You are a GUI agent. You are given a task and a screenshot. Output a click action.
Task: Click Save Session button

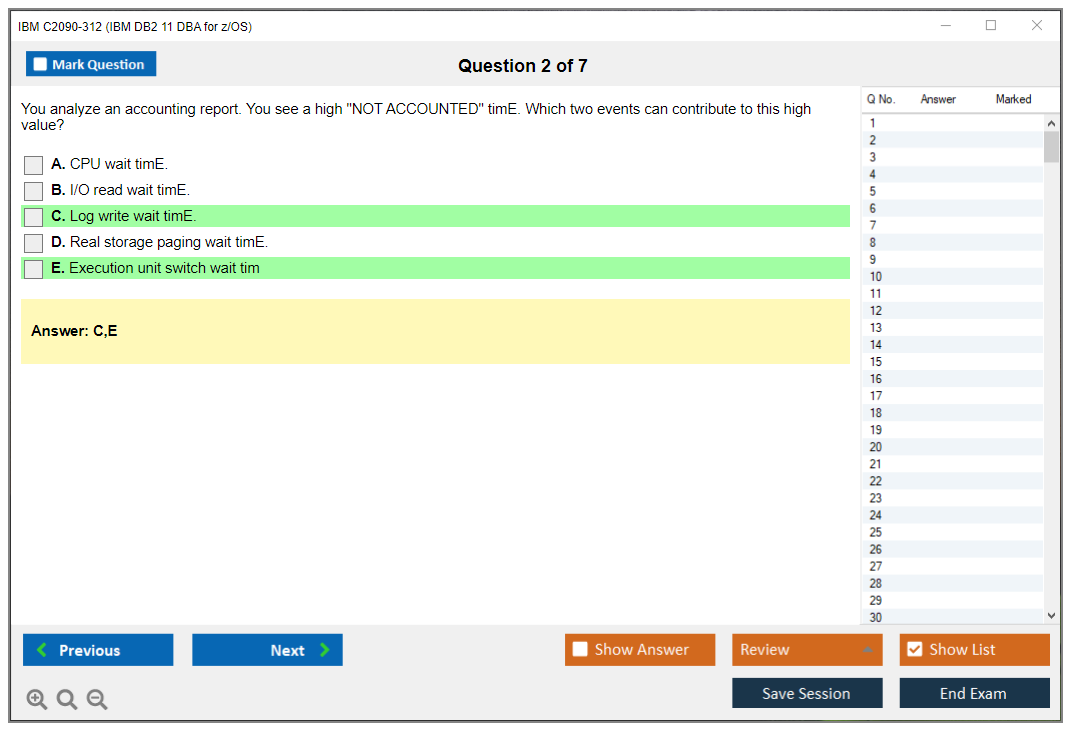pos(807,694)
